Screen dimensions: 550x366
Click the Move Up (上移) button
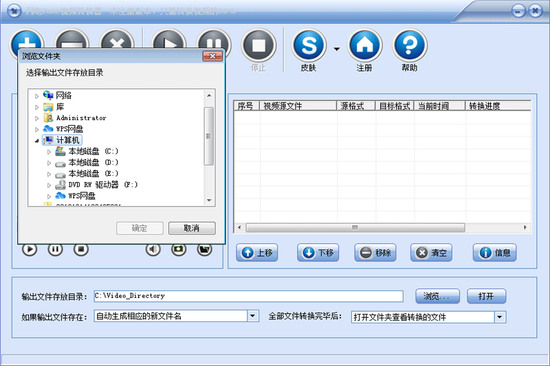257,253
